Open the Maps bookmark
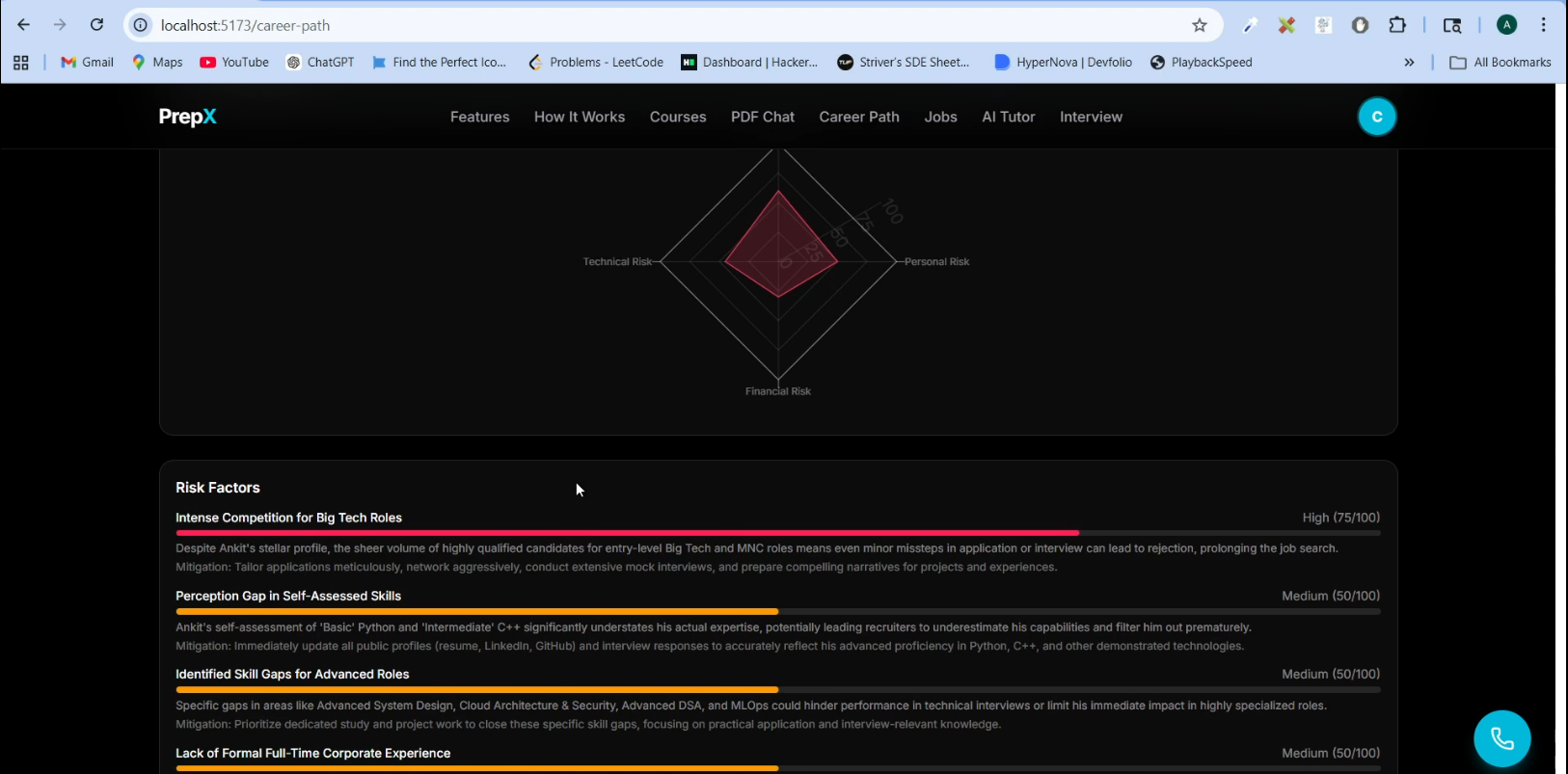 click(x=157, y=63)
